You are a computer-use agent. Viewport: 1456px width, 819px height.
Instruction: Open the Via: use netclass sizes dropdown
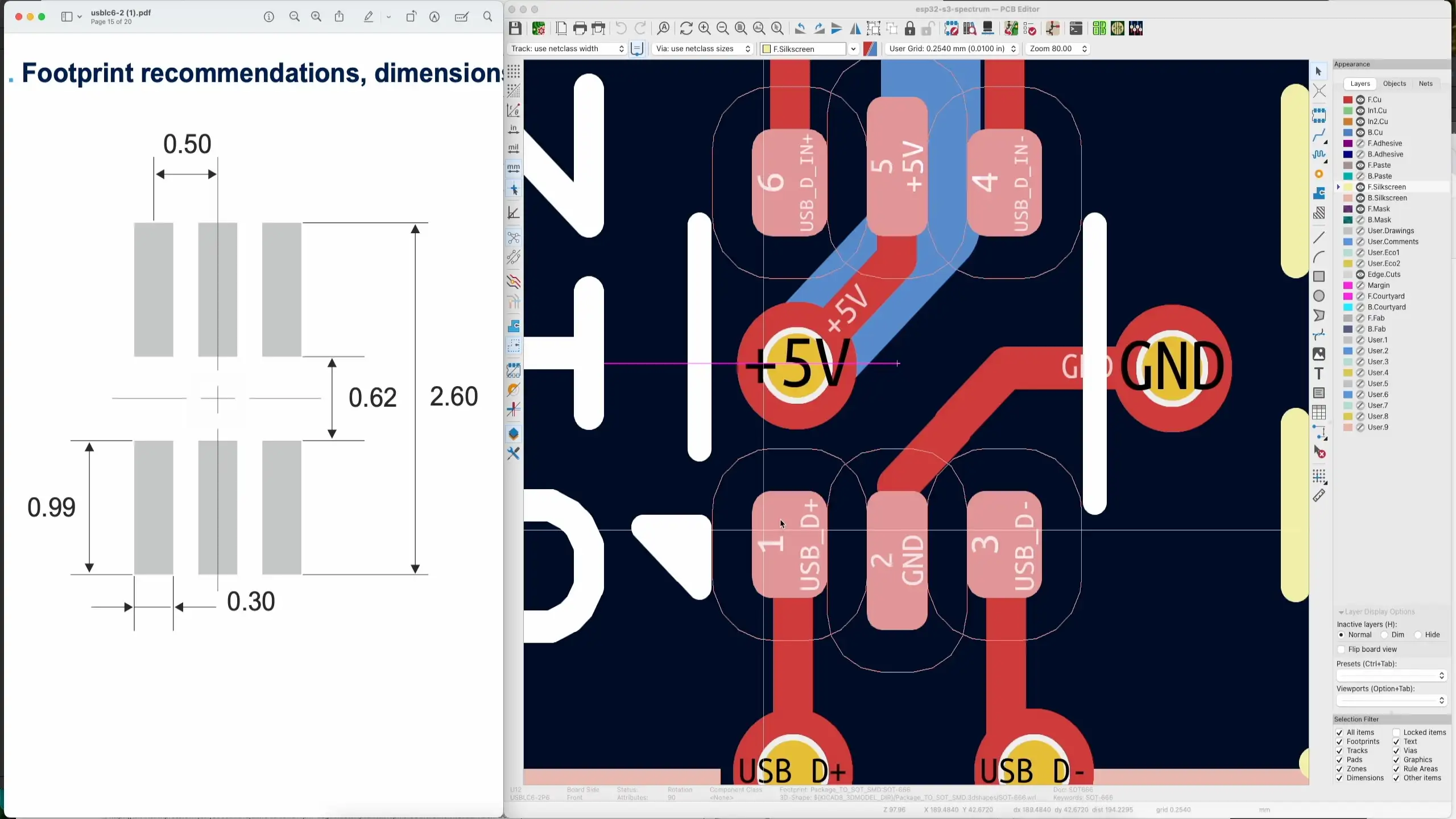pyautogui.click(x=748, y=49)
